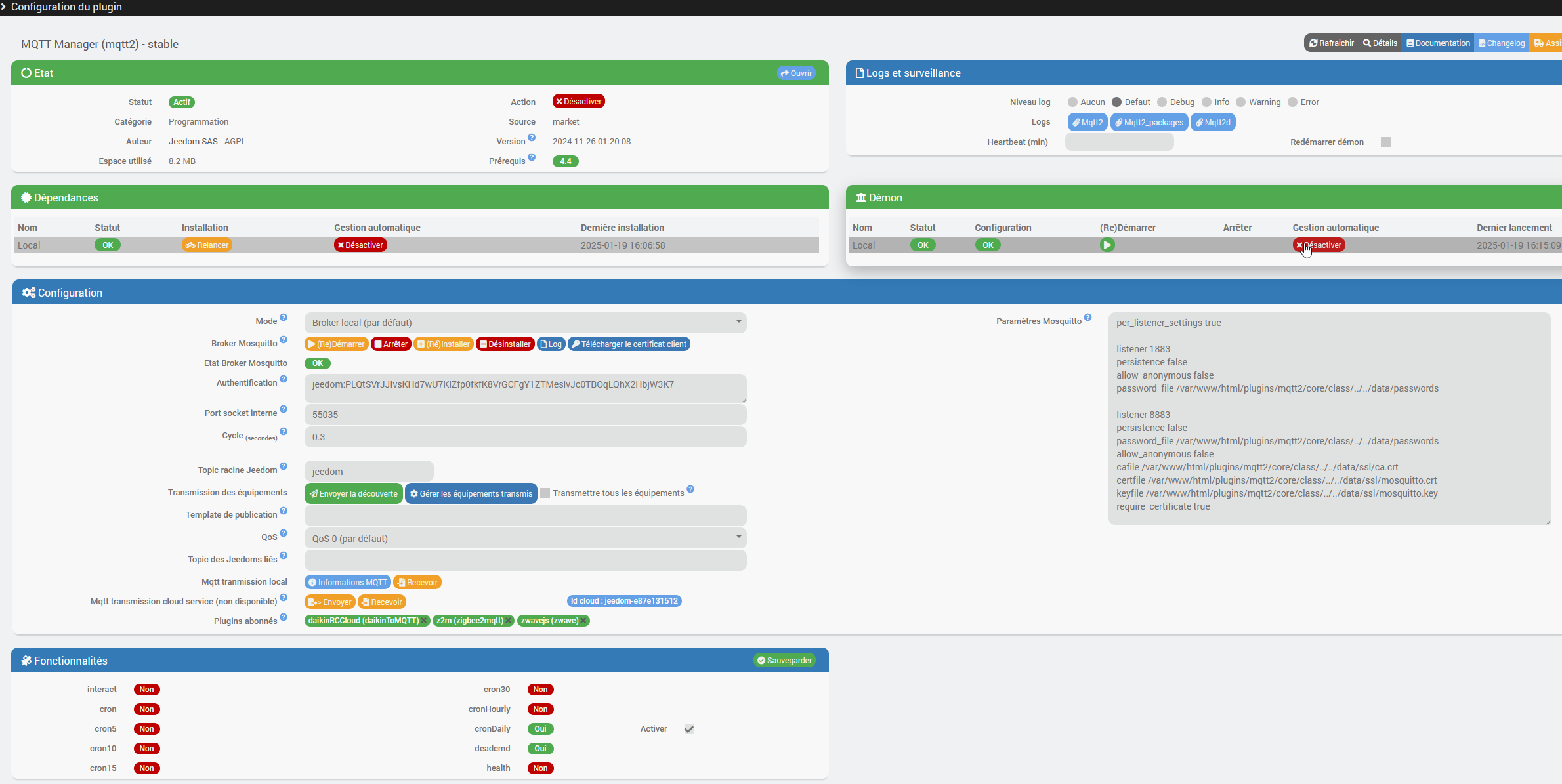
Task: Click the green daemon restart play icon
Action: click(x=1107, y=245)
